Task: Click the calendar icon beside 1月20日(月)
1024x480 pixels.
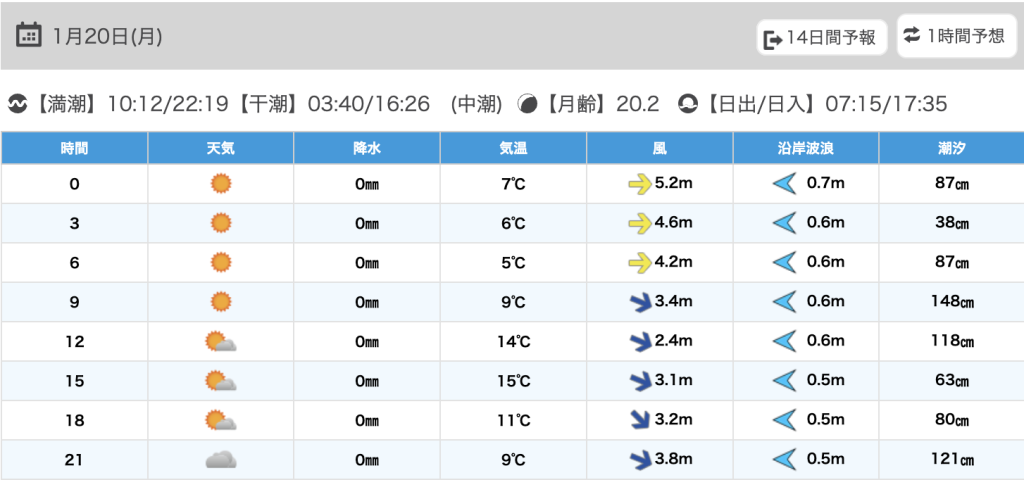Action: click(x=29, y=36)
